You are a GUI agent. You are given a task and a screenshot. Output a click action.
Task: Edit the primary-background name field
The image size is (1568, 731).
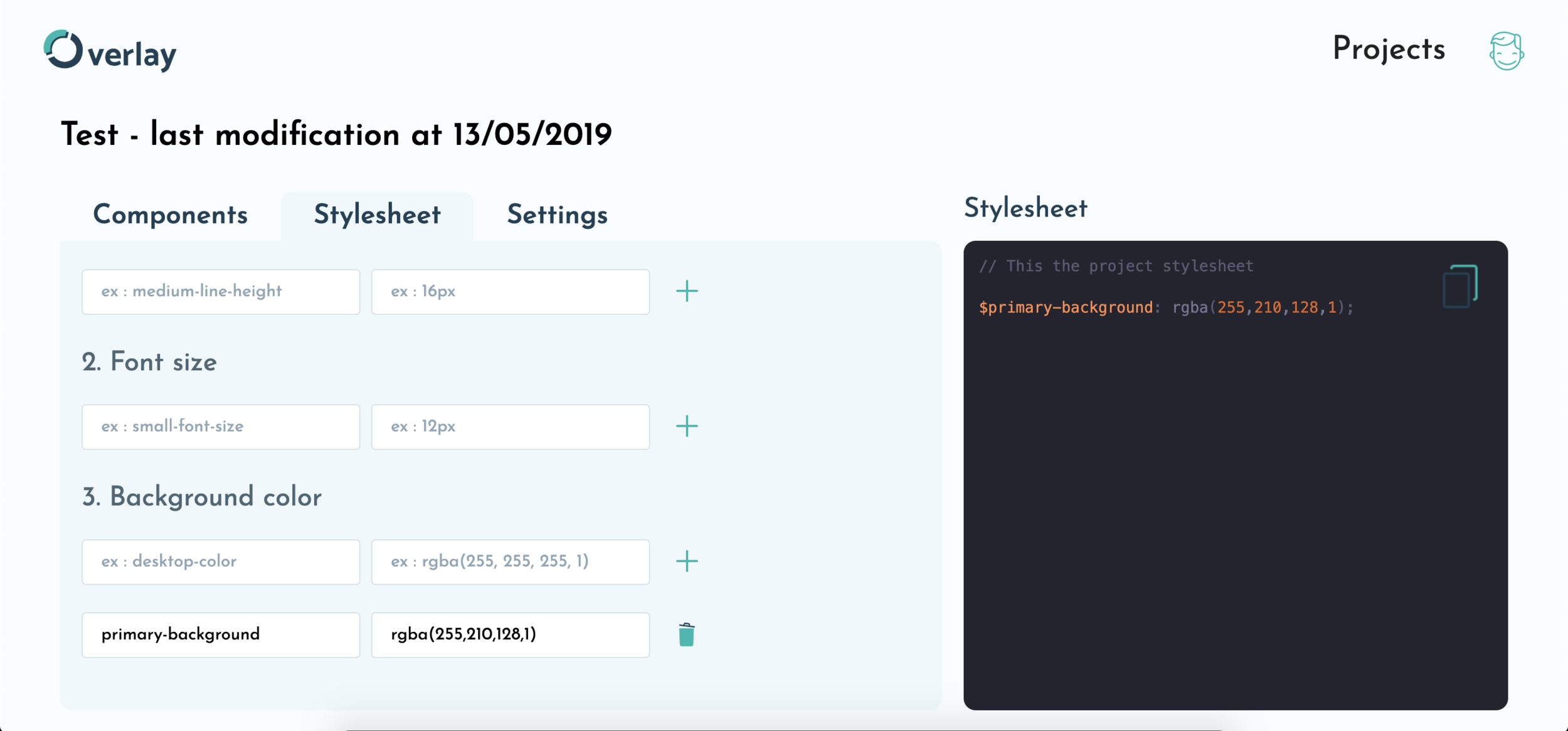(221, 634)
